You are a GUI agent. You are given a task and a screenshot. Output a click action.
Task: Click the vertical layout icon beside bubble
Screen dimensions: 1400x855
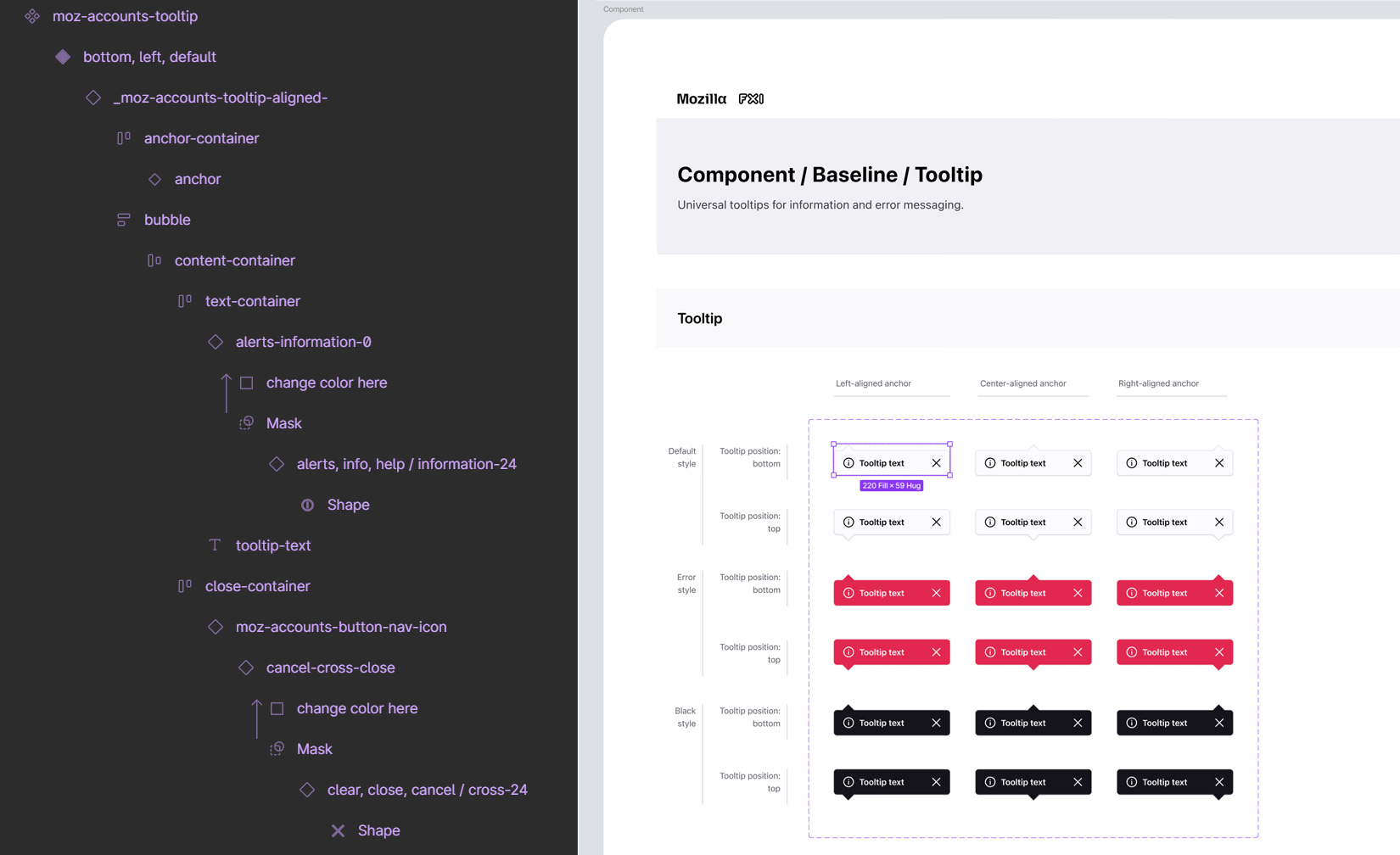(x=124, y=220)
